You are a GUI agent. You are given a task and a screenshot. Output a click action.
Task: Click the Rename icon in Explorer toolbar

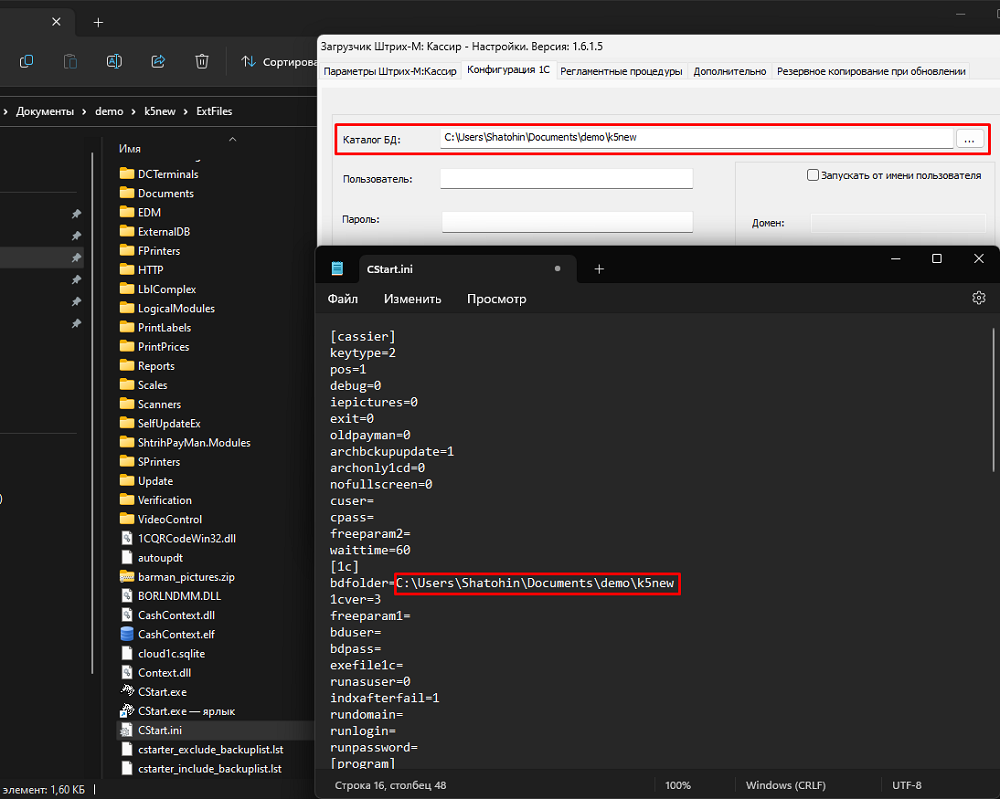pos(114,61)
